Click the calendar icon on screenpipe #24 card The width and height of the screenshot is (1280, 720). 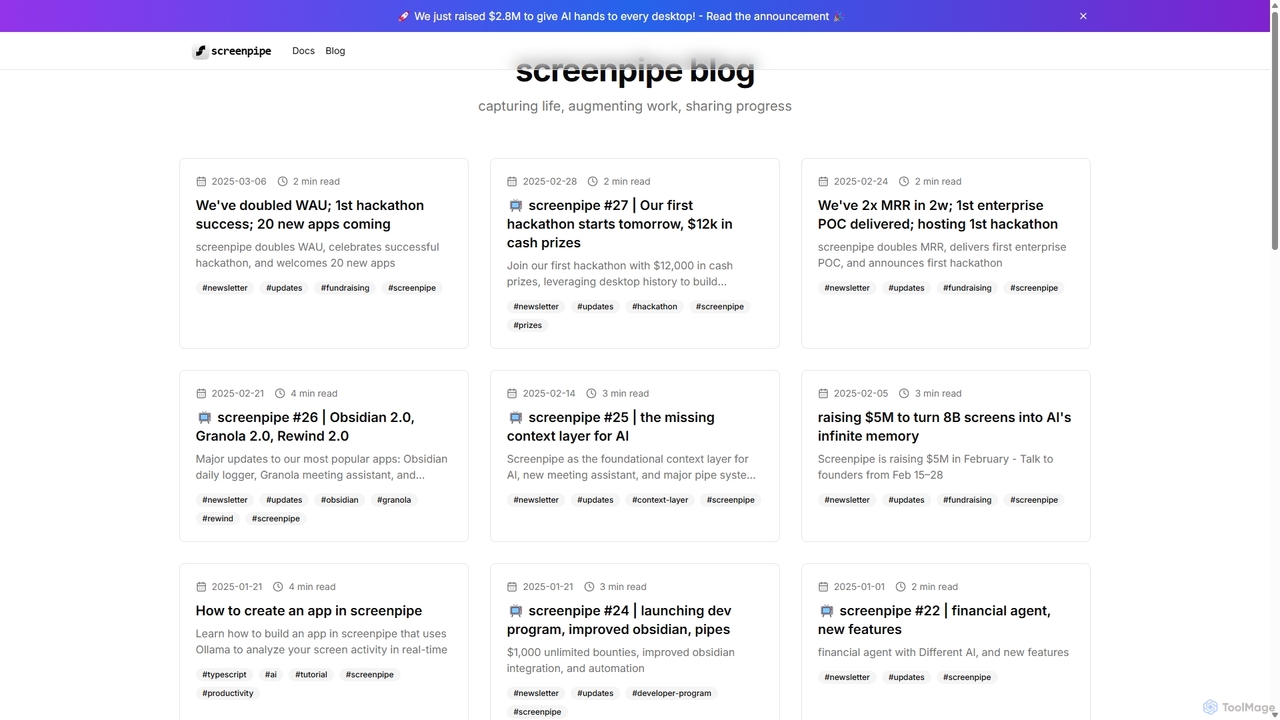[512, 587]
